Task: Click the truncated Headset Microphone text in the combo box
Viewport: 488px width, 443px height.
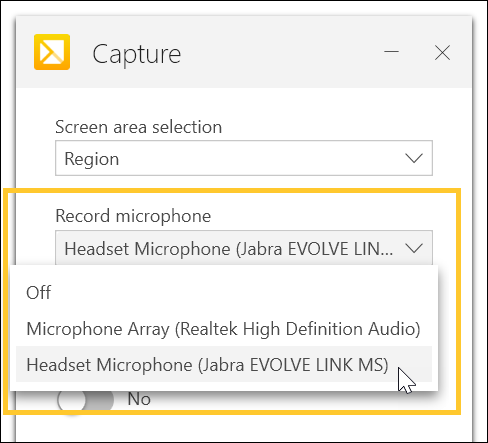Action: (x=229, y=249)
